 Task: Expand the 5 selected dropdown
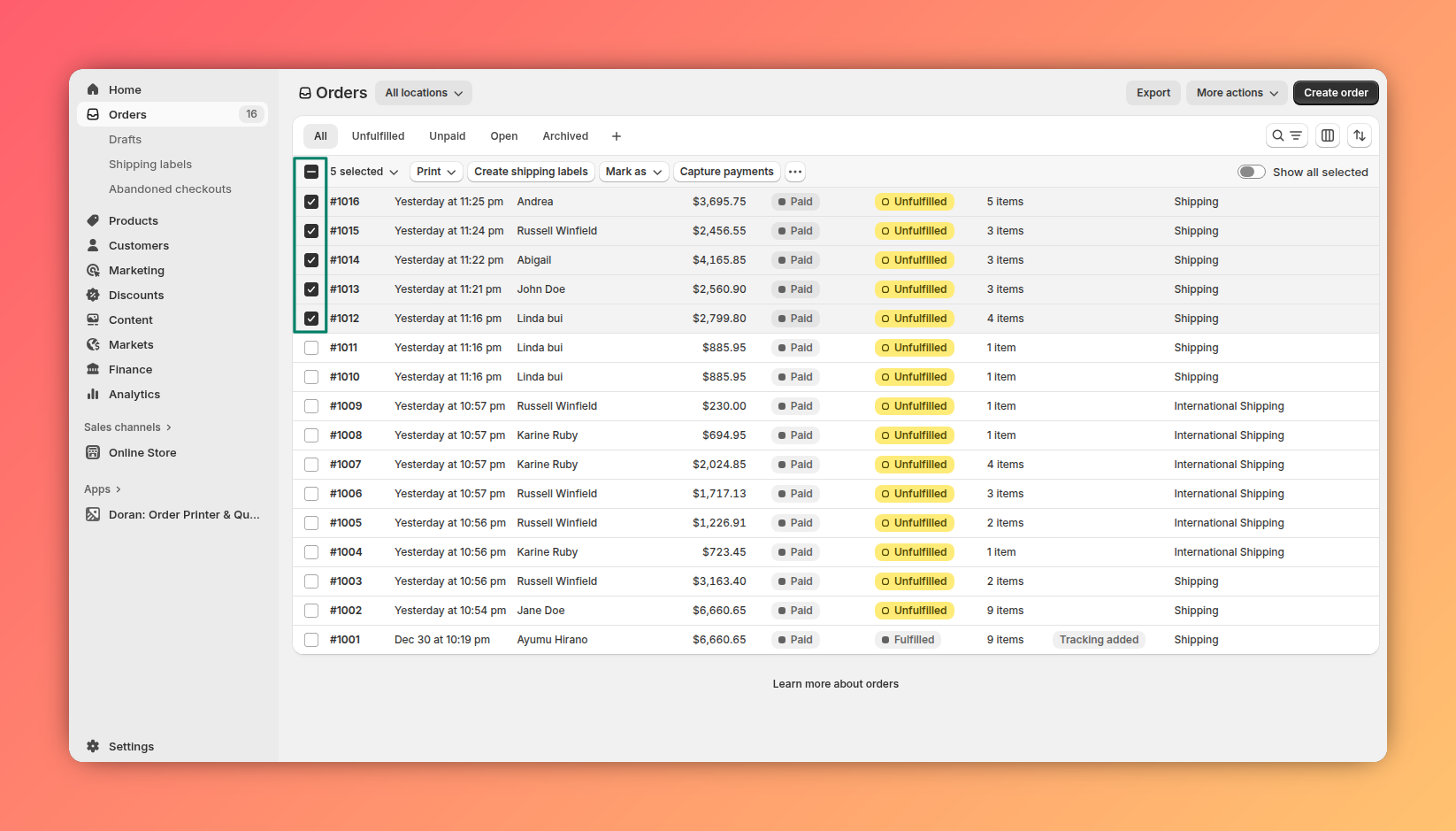point(364,172)
